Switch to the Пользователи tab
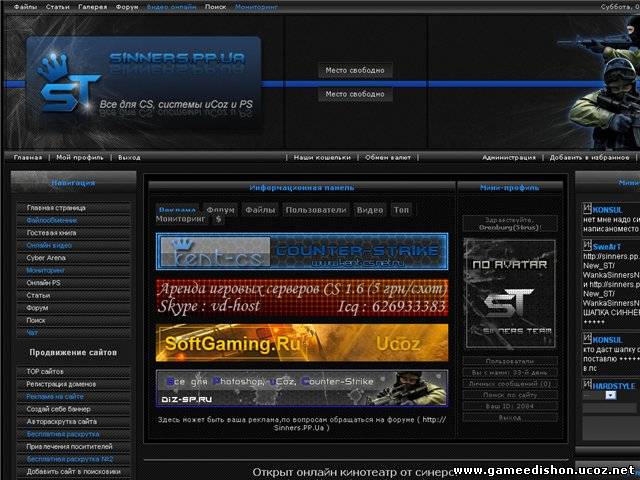 coord(316,210)
